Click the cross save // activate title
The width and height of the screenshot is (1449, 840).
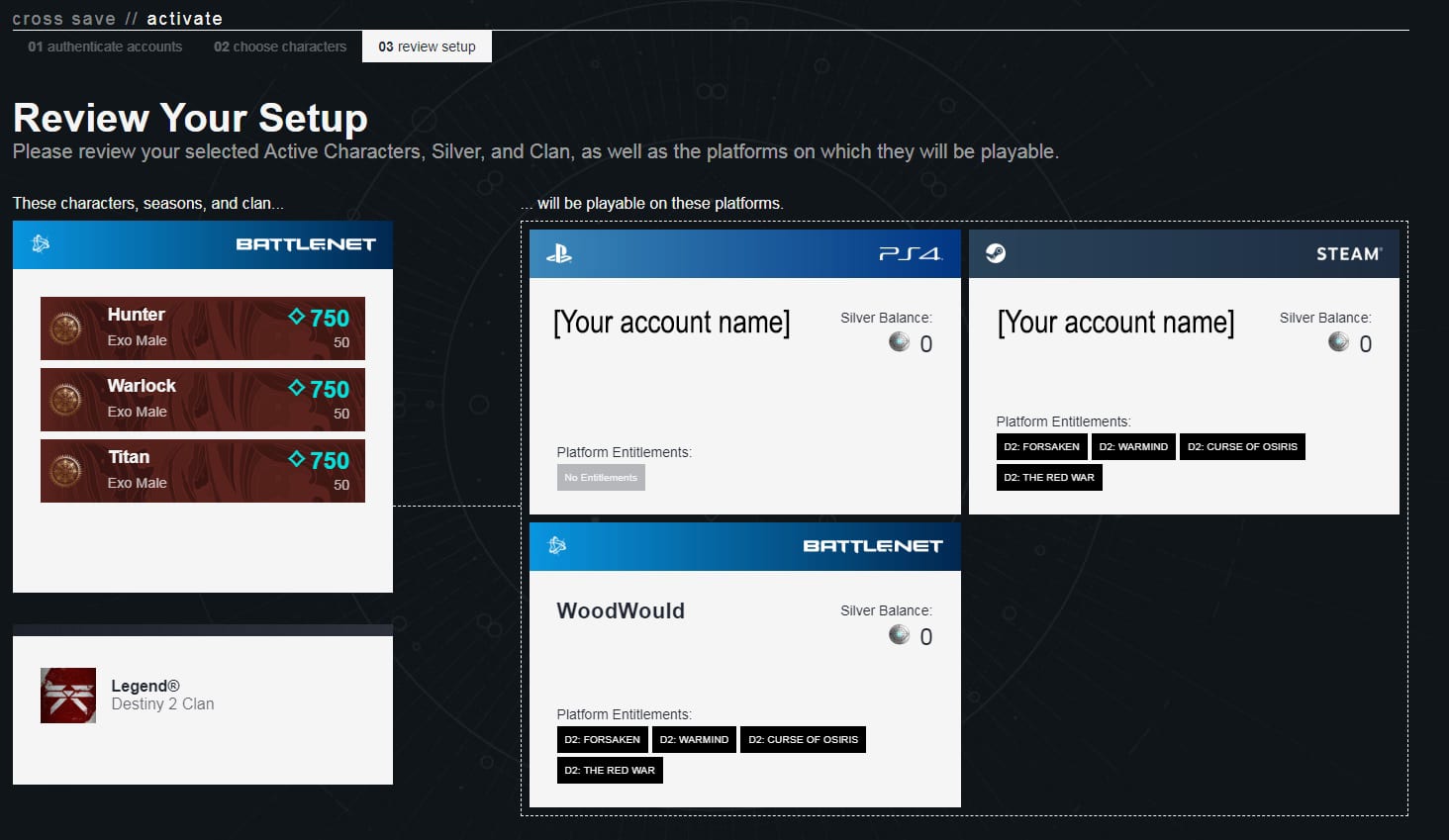118,18
